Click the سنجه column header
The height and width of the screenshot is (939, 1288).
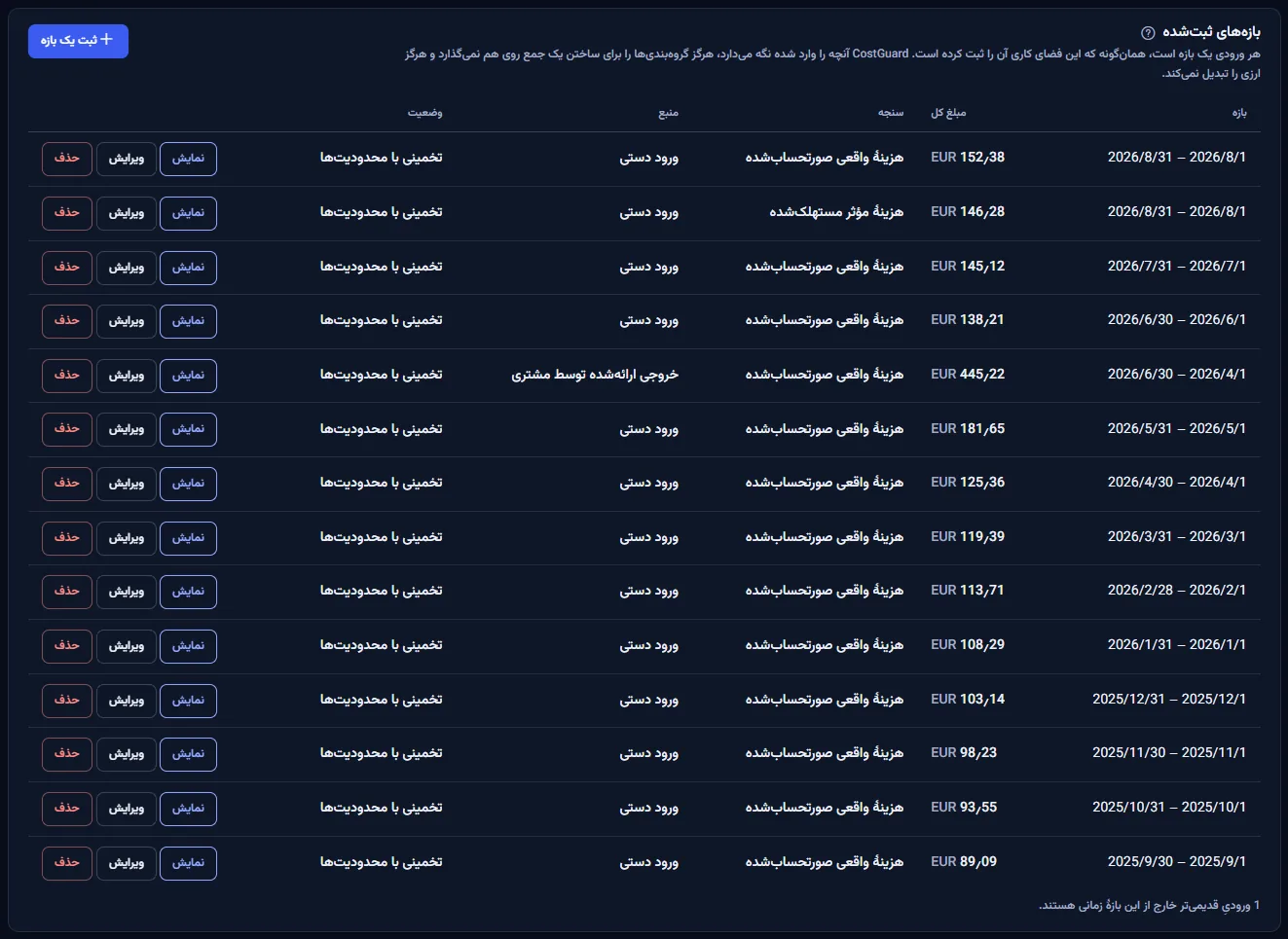[x=891, y=113]
